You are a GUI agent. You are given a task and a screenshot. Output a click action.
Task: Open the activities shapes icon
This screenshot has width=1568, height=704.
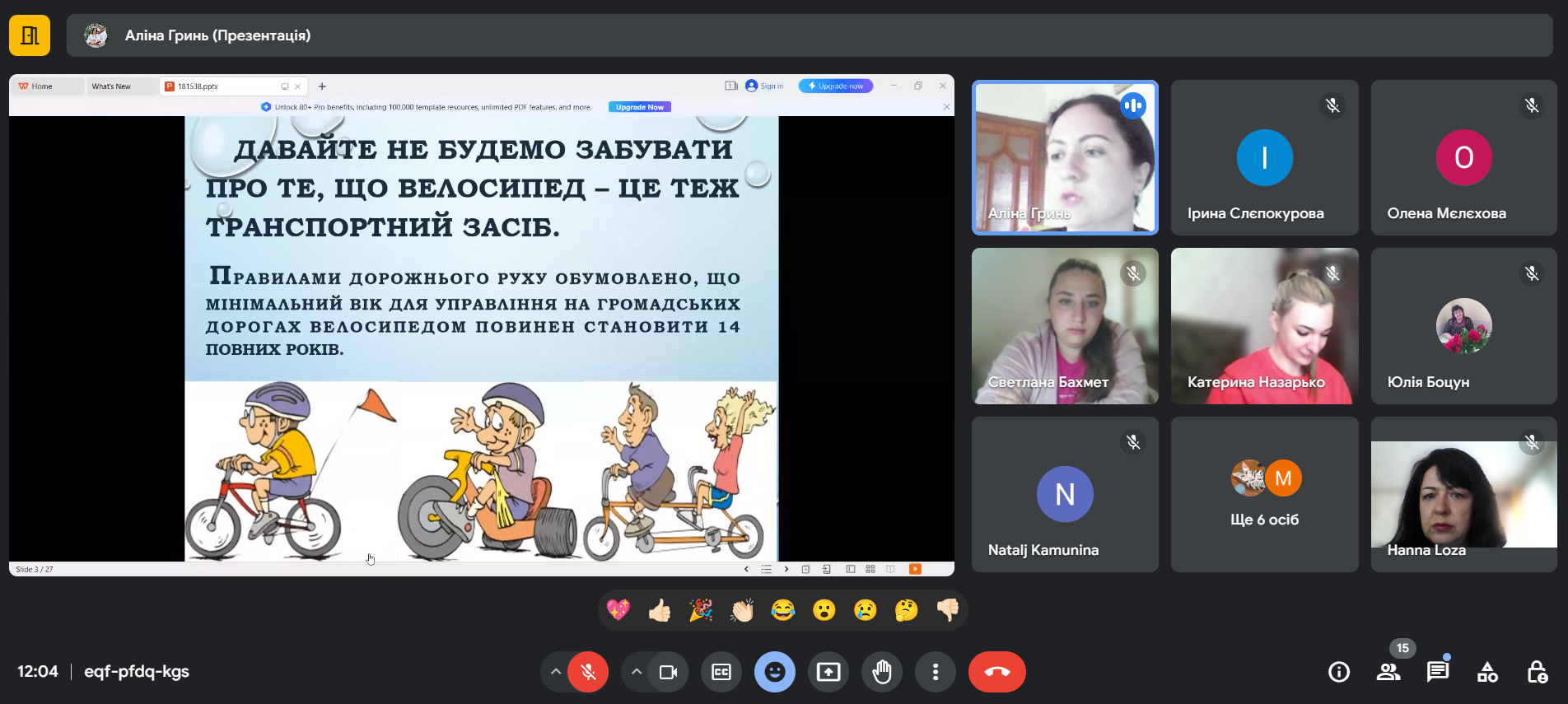1487,672
